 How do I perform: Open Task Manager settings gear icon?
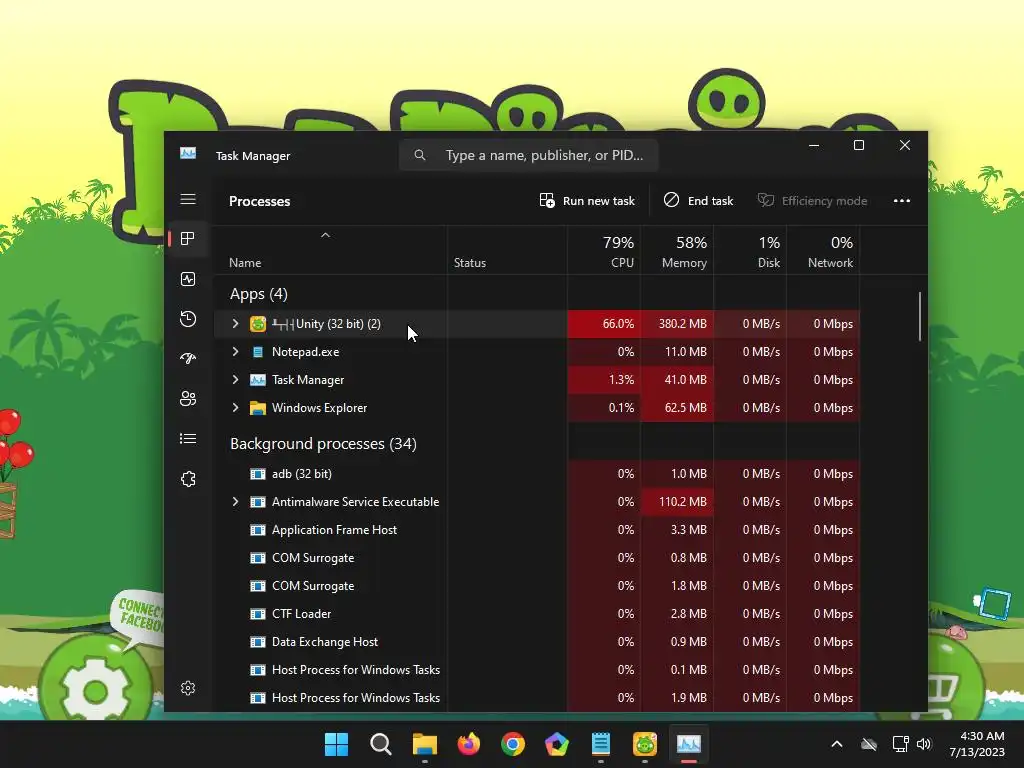188,688
